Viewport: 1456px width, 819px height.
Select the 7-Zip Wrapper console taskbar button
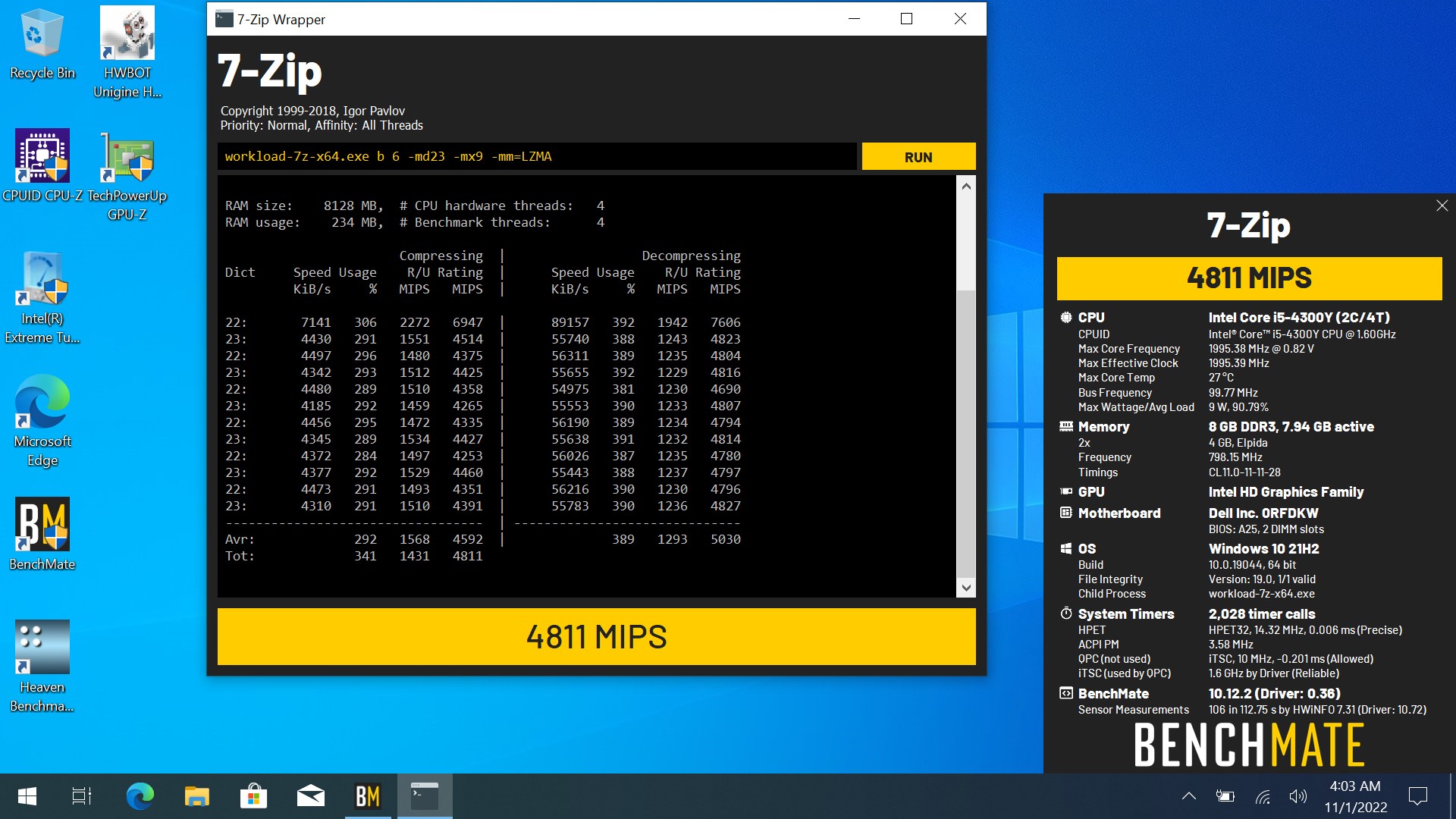pos(425,796)
